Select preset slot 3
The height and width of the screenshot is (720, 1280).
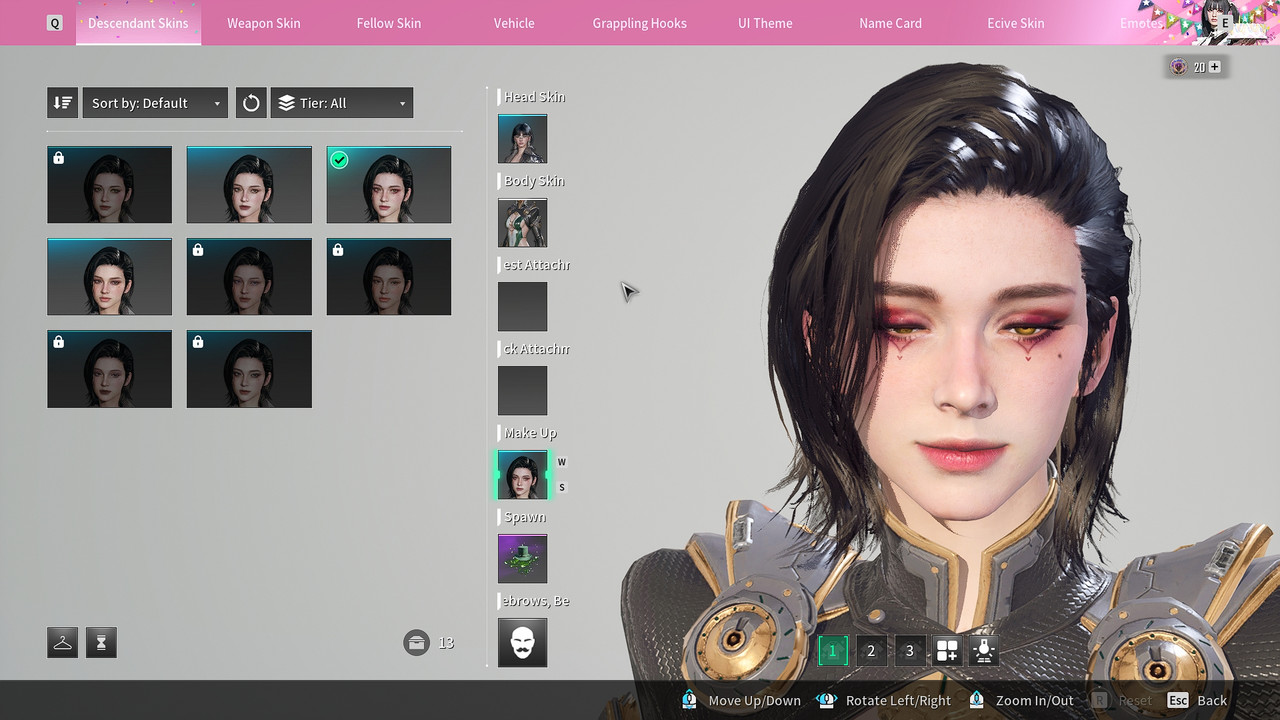tap(909, 651)
